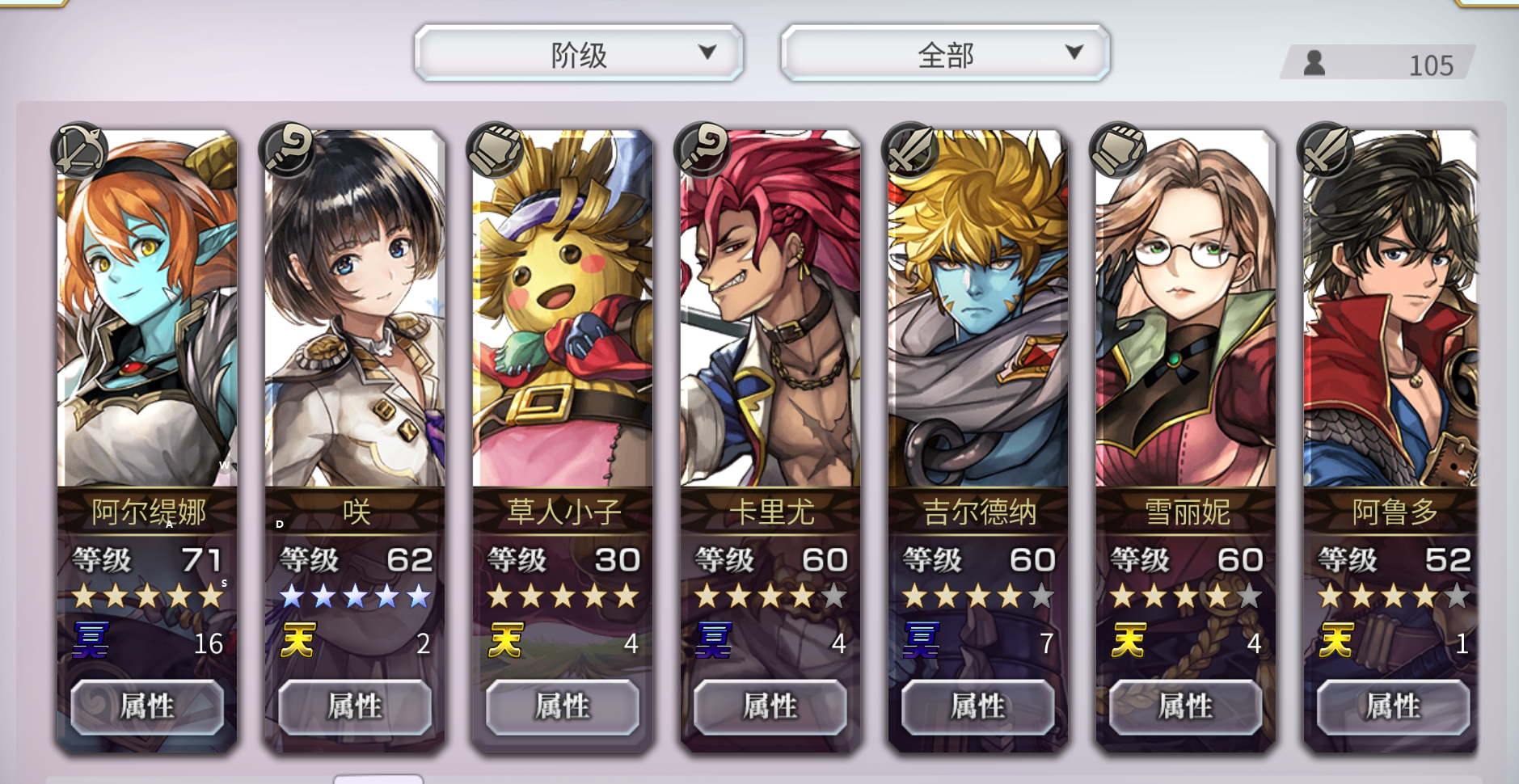Click the 冥 attribute badge on 吉尔德纳's card
This screenshot has height=784, width=1519.
pos(922,641)
